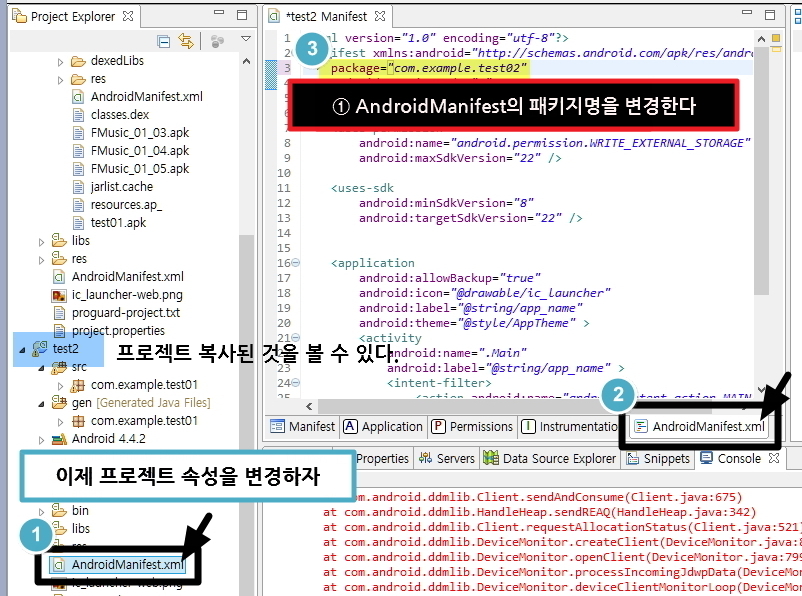
Task: Maximize the Project Explorer panel
Action: tap(242, 15)
